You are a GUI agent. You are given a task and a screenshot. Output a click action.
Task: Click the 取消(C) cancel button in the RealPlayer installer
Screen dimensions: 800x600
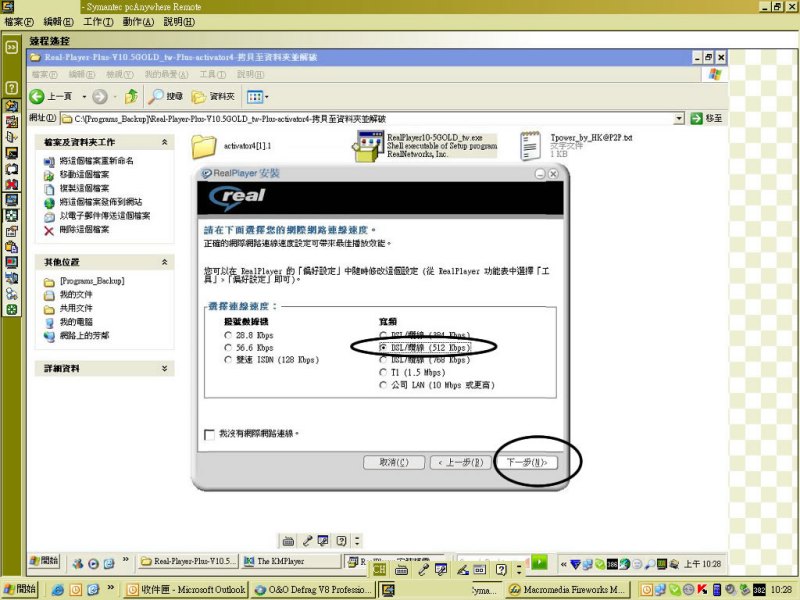pos(394,462)
